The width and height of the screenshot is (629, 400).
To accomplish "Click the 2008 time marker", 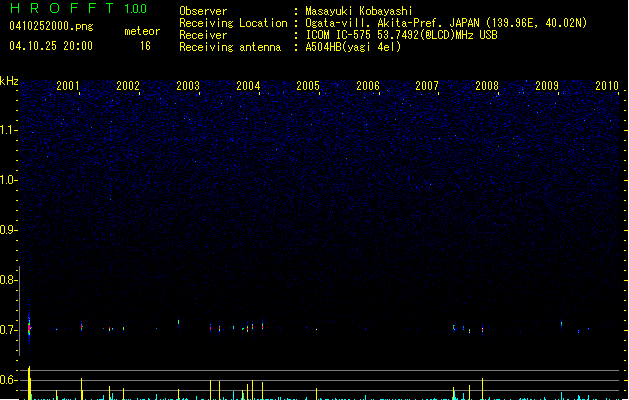I will click(x=487, y=85).
